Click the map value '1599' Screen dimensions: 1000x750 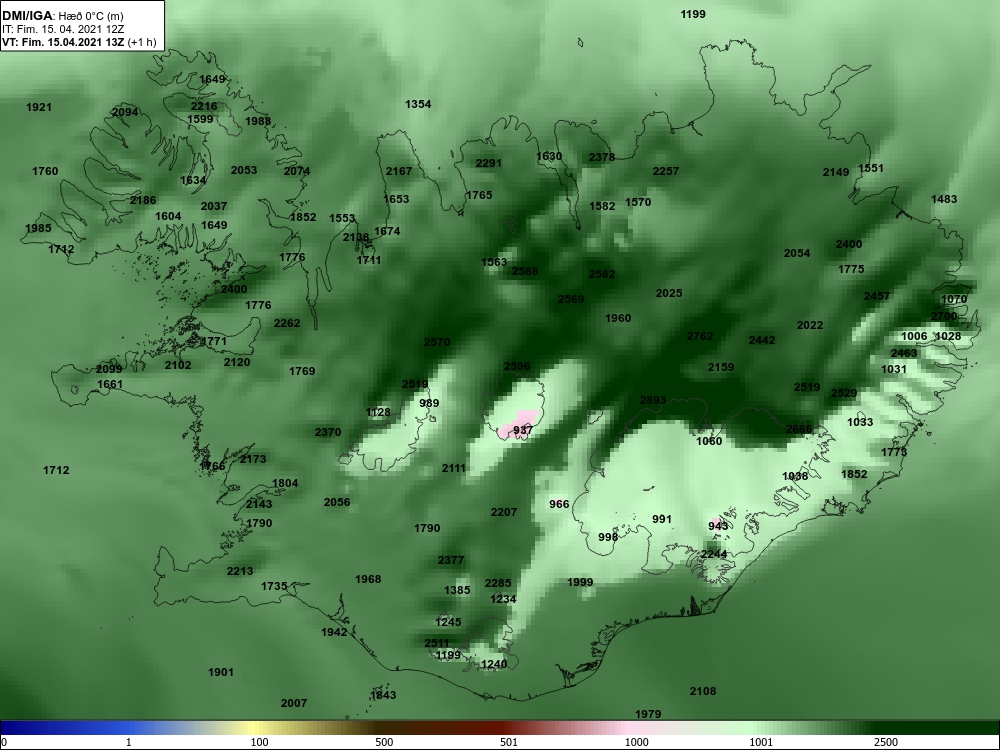tap(200, 119)
